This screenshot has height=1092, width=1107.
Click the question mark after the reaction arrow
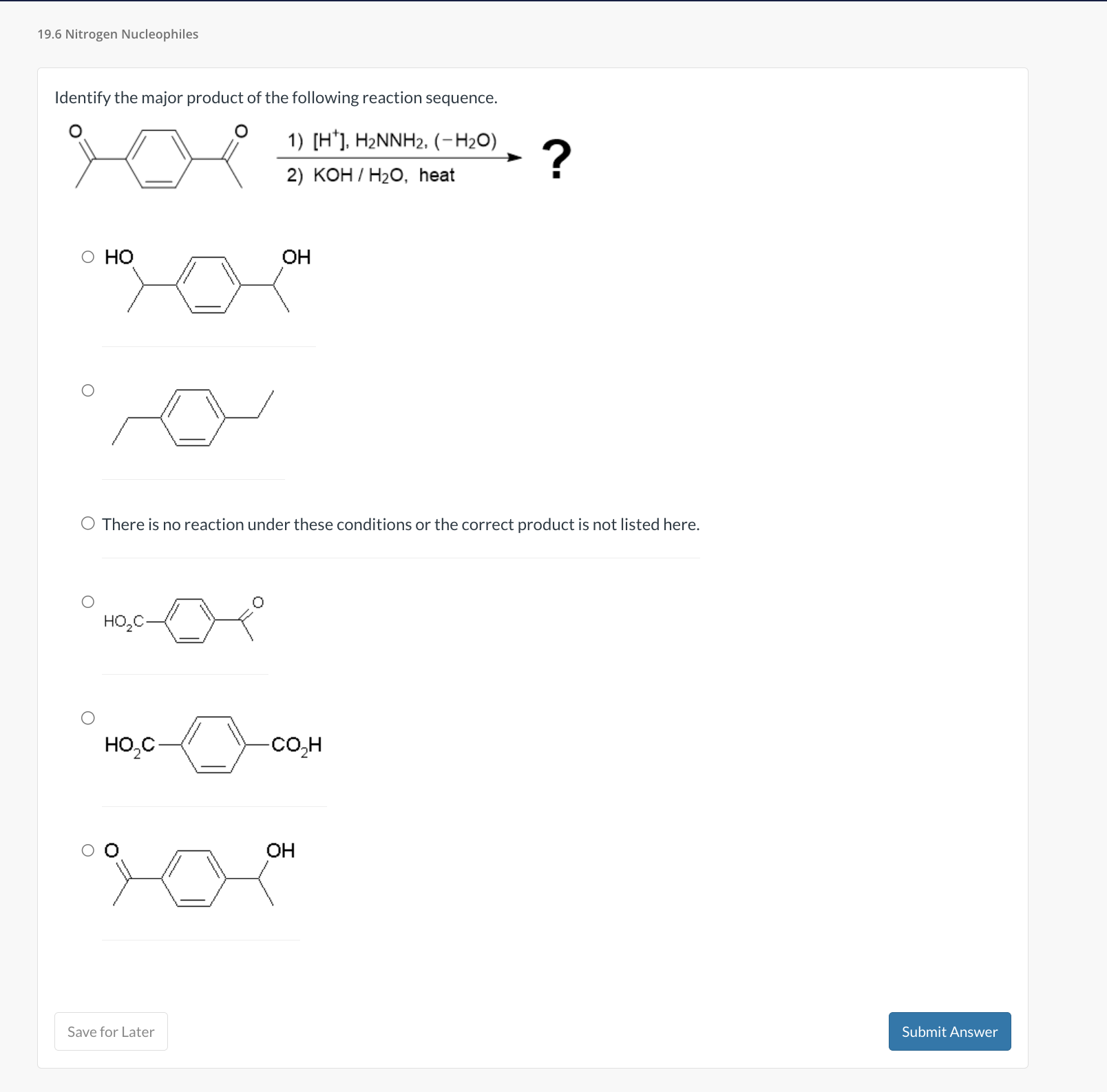pos(556,157)
